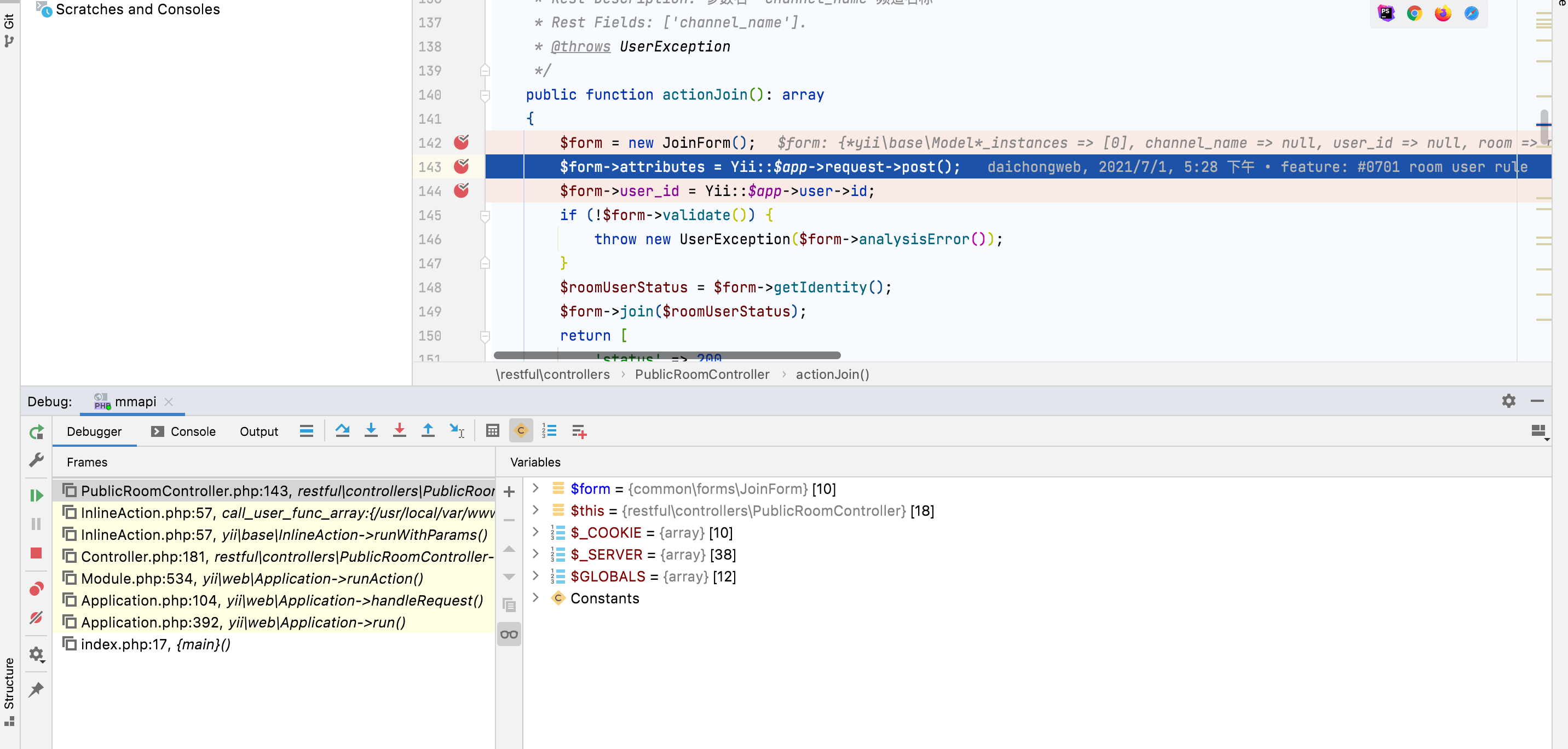Expand the Constants node

(x=535, y=598)
